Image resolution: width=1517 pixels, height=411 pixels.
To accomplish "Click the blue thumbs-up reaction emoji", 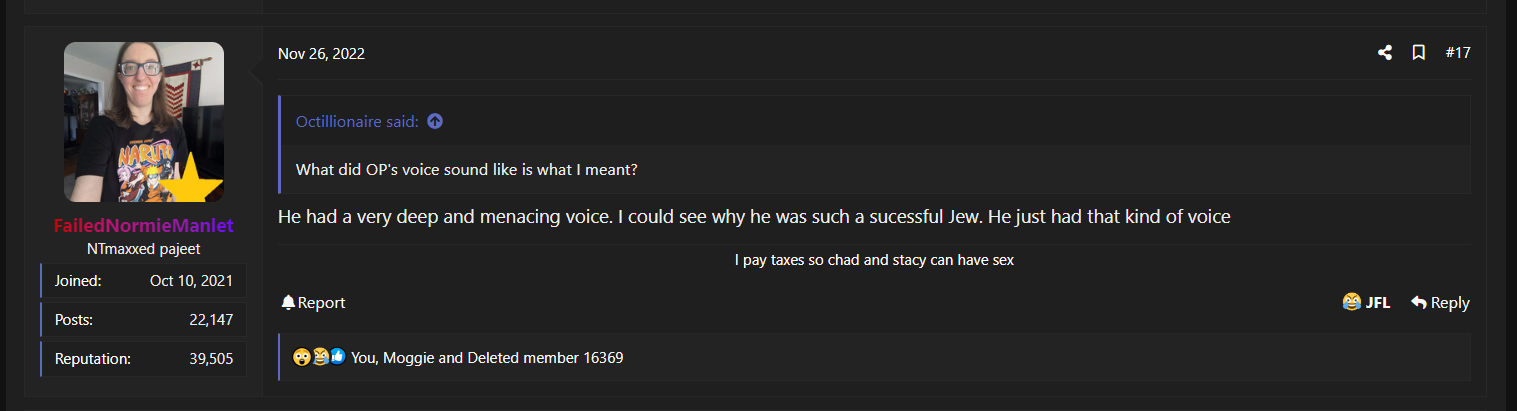I will click(337, 357).
